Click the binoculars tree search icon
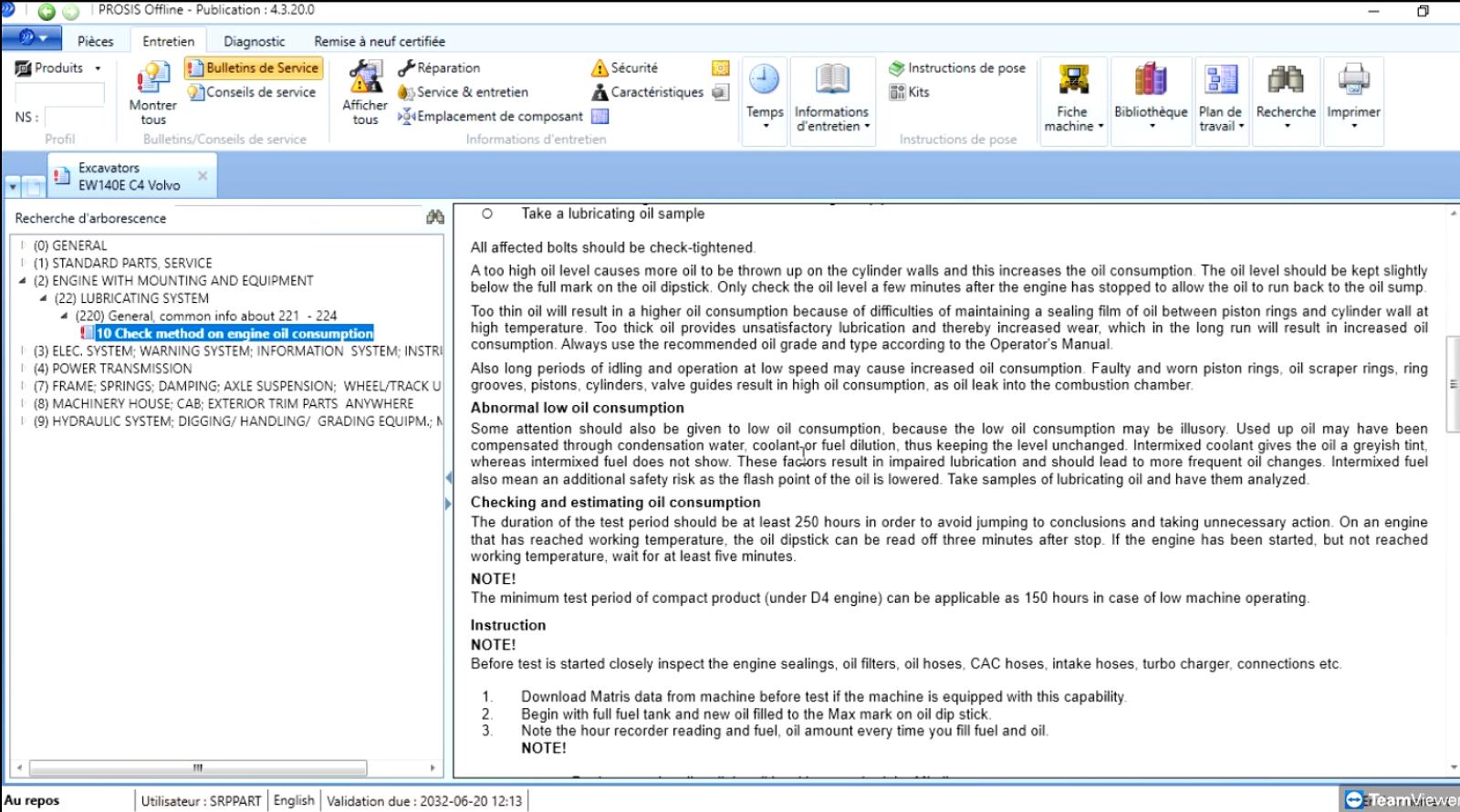The width and height of the screenshot is (1460, 812). 434,217
